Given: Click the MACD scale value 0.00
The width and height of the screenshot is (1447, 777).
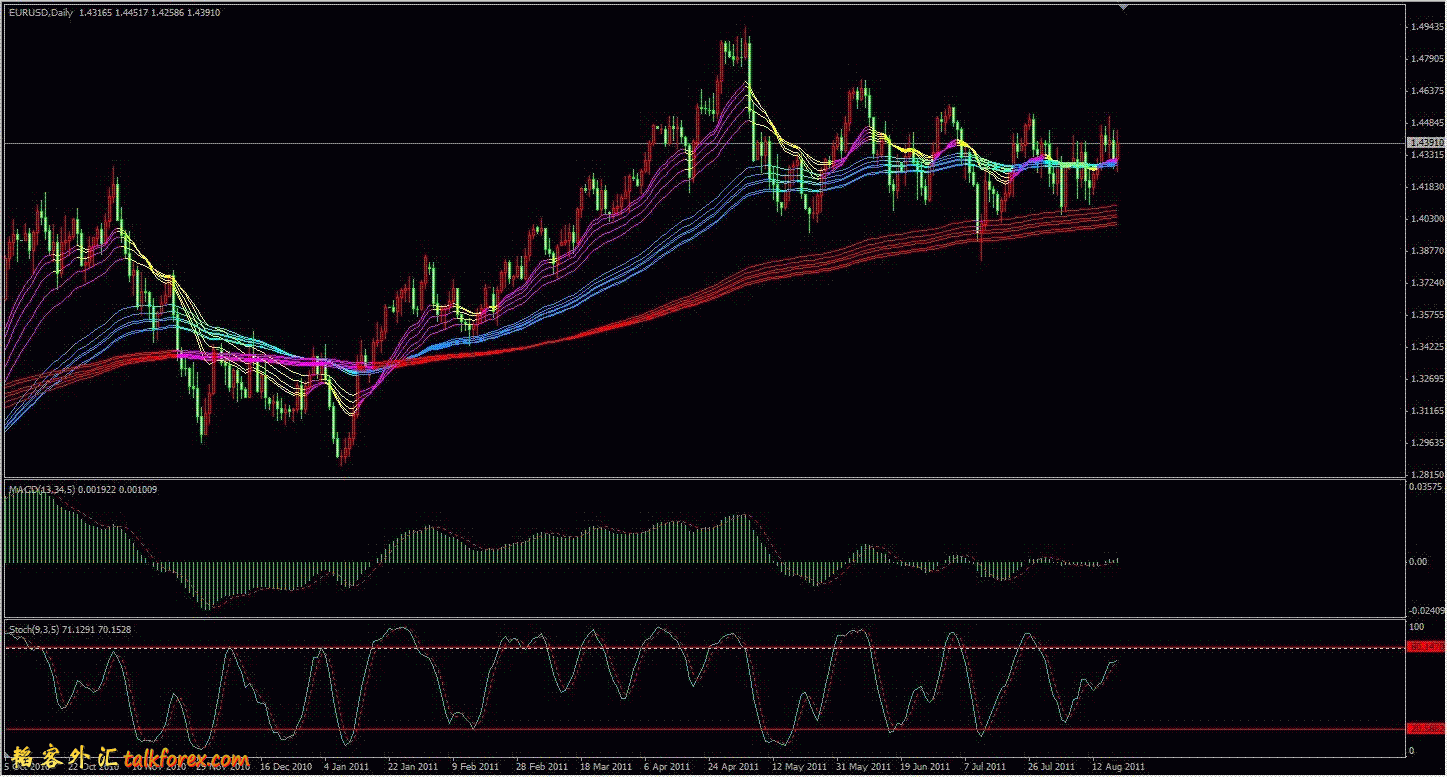Looking at the screenshot, I should [1418, 561].
